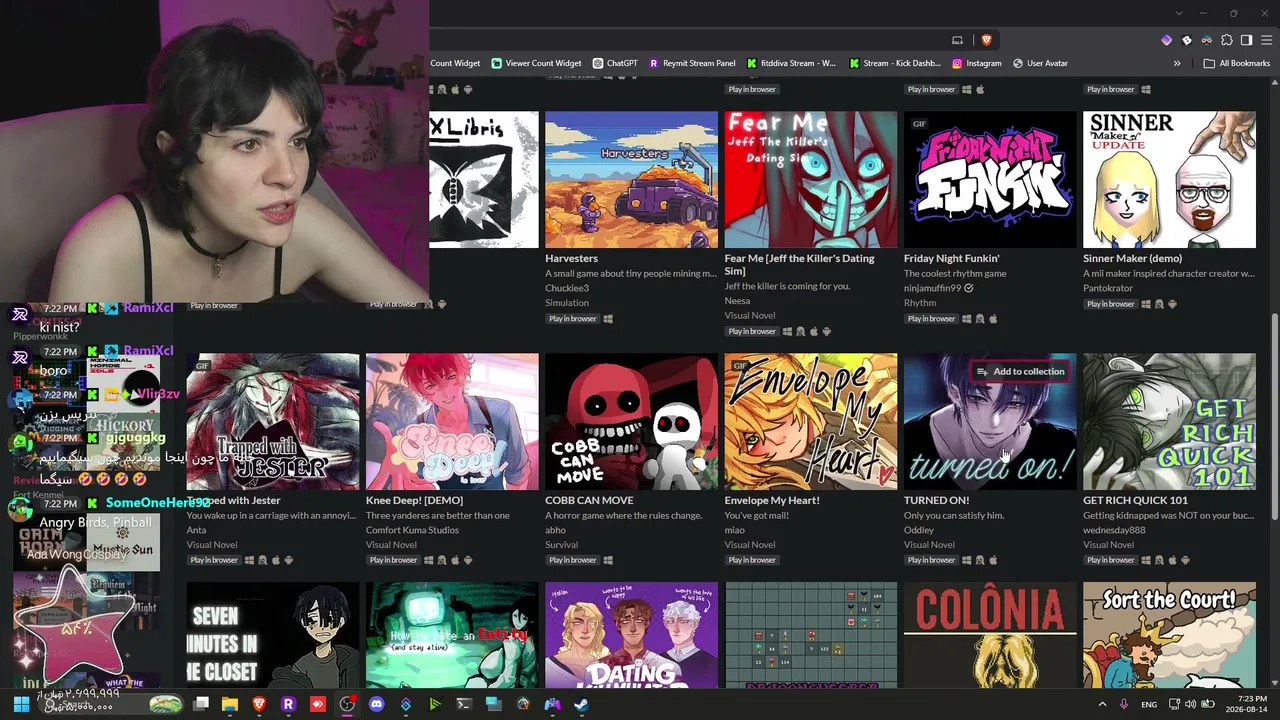Open the volume control in system tray
The image size is (1280, 720).
click(x=1189, y=704)
